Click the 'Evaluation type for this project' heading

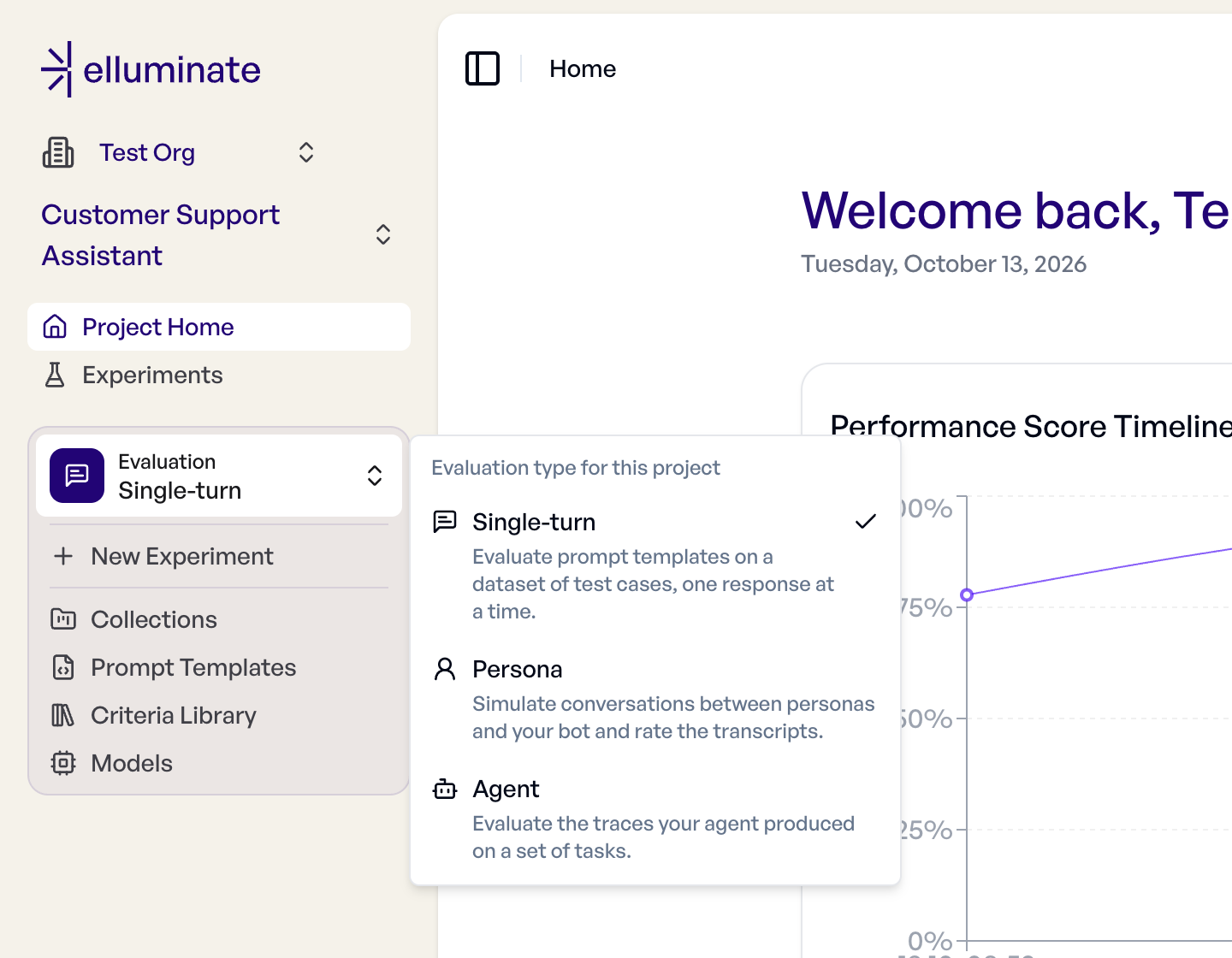[x=576, y=468]
